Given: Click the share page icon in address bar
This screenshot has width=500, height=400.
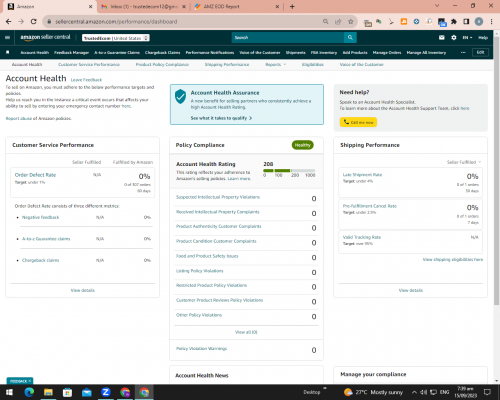Looking at the screenshot, I should coord(338,21).
